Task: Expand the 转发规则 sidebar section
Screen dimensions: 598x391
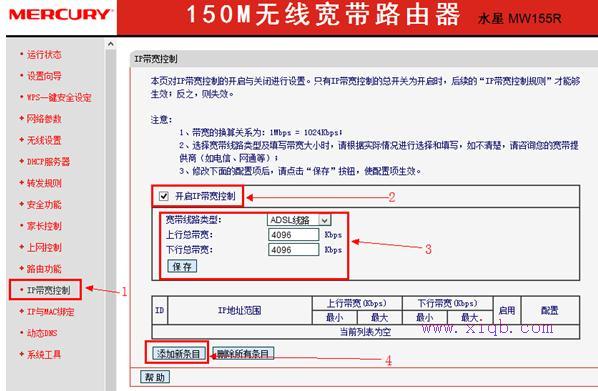Action: click(x=44, y=183)
